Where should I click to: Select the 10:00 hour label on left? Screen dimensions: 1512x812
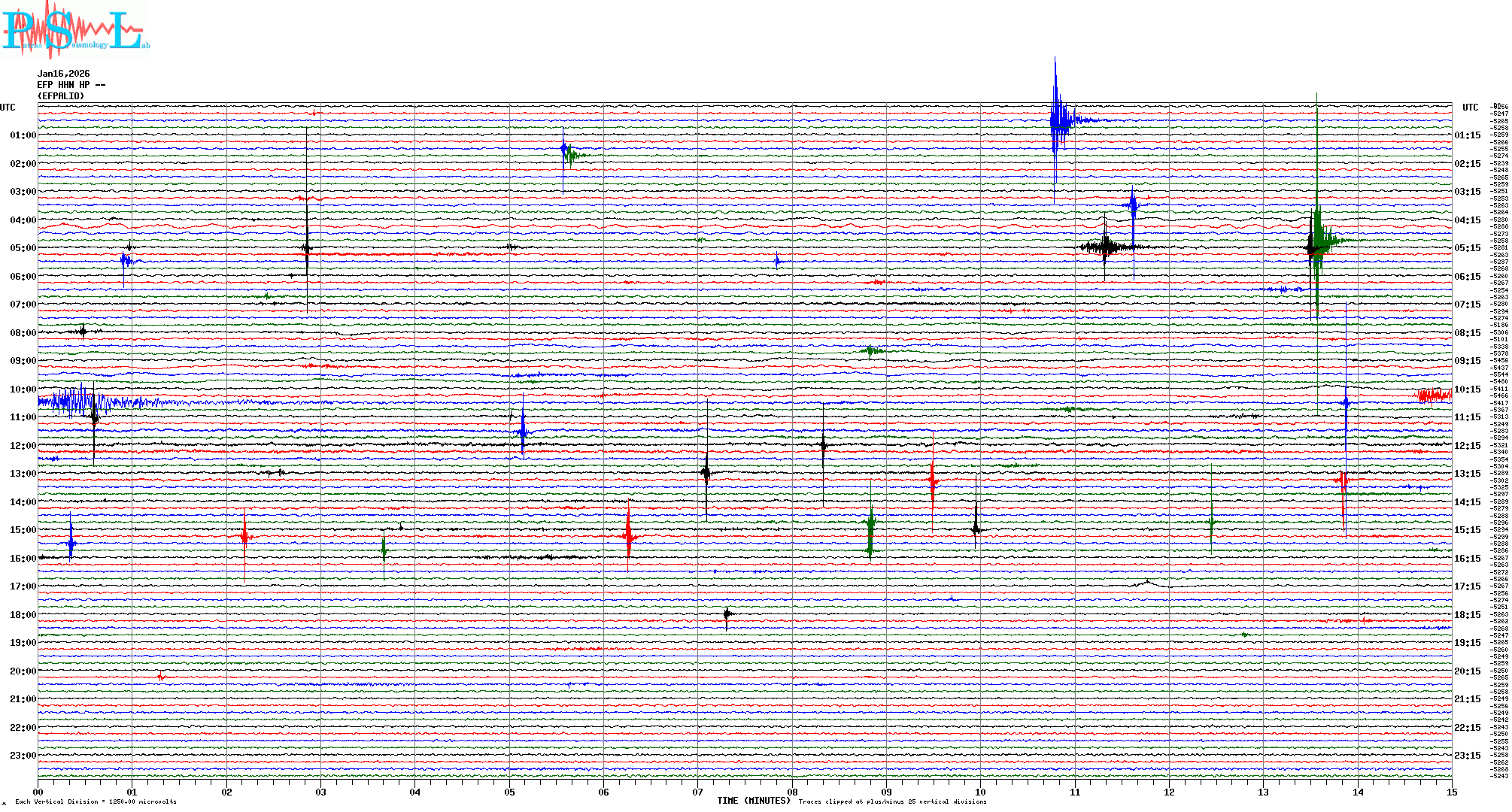coord(23,389)
